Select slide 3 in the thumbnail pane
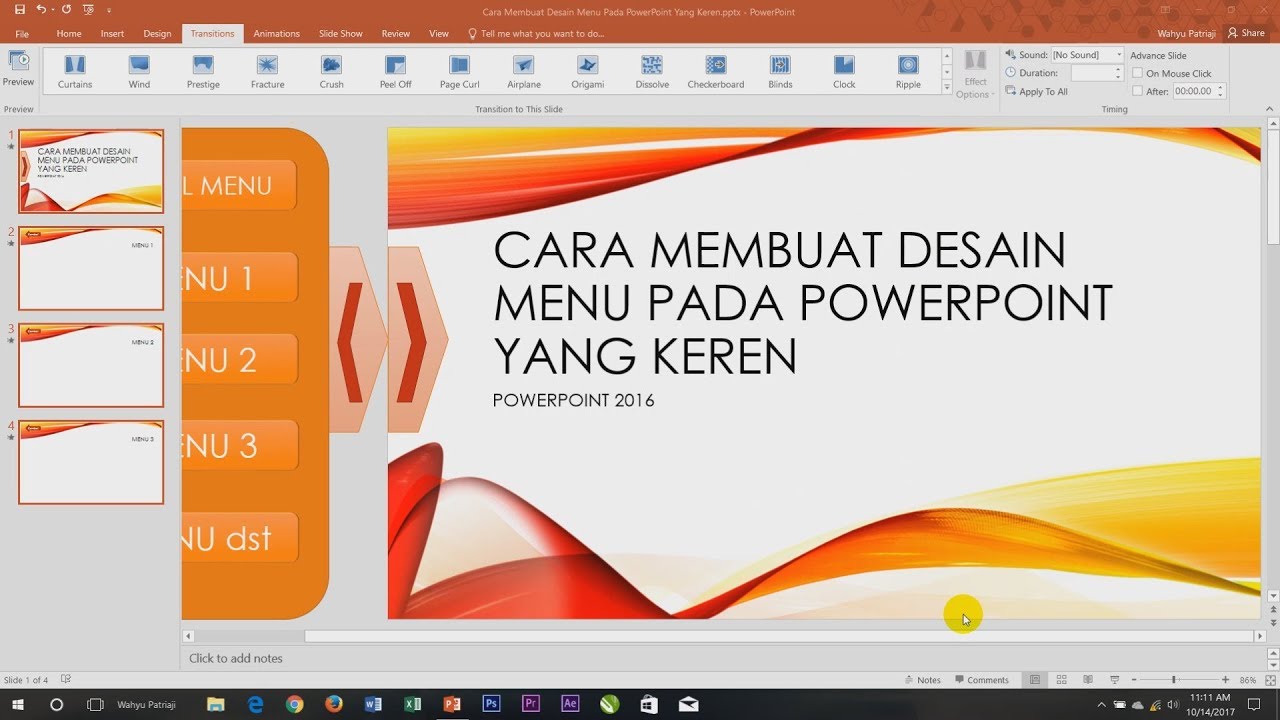Screen dimensions: 1280x720 click(90, 366)
